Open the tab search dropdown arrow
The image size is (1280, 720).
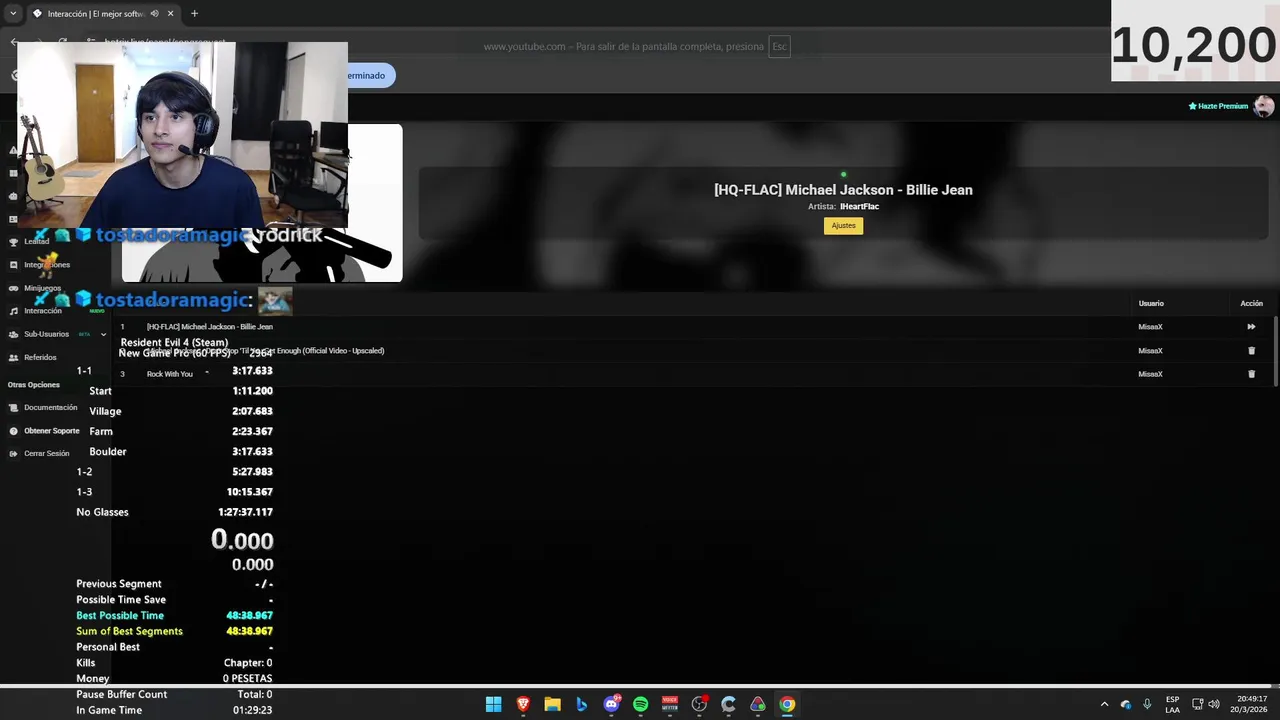pyautogui.click(x=13, y=14)
